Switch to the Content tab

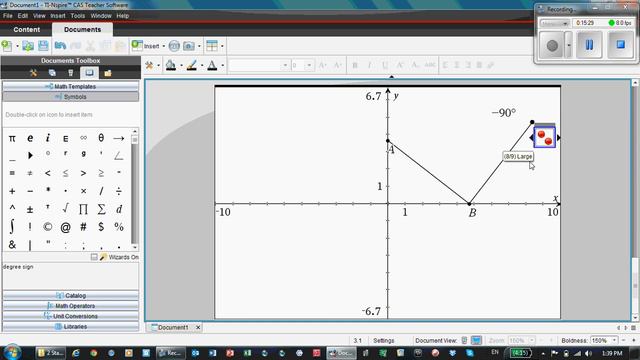(27, 29)
